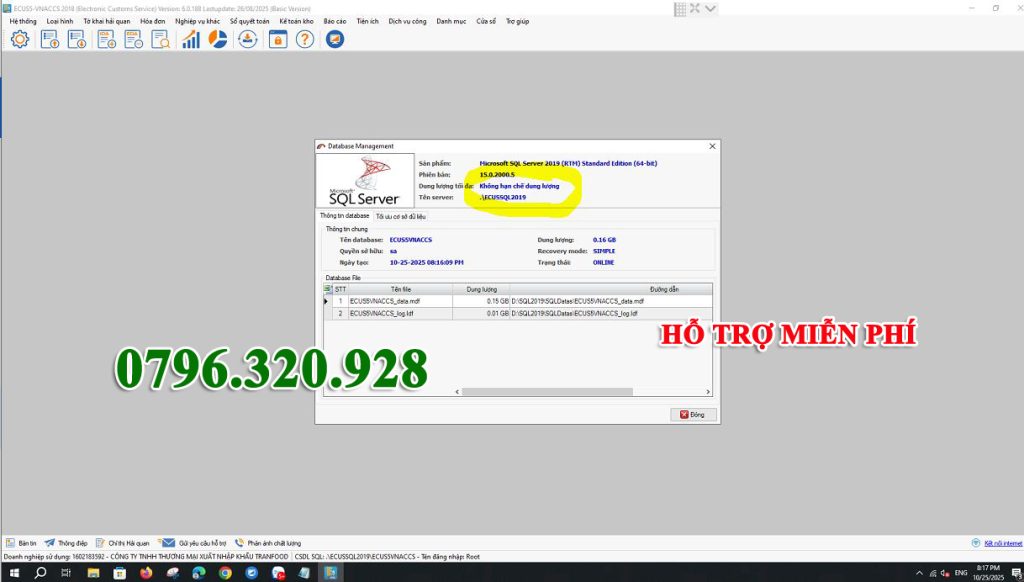This screenshot has height=582, width=1024.
Task: Click the file grid horizontal scrollbar
Action: [515, 392]
